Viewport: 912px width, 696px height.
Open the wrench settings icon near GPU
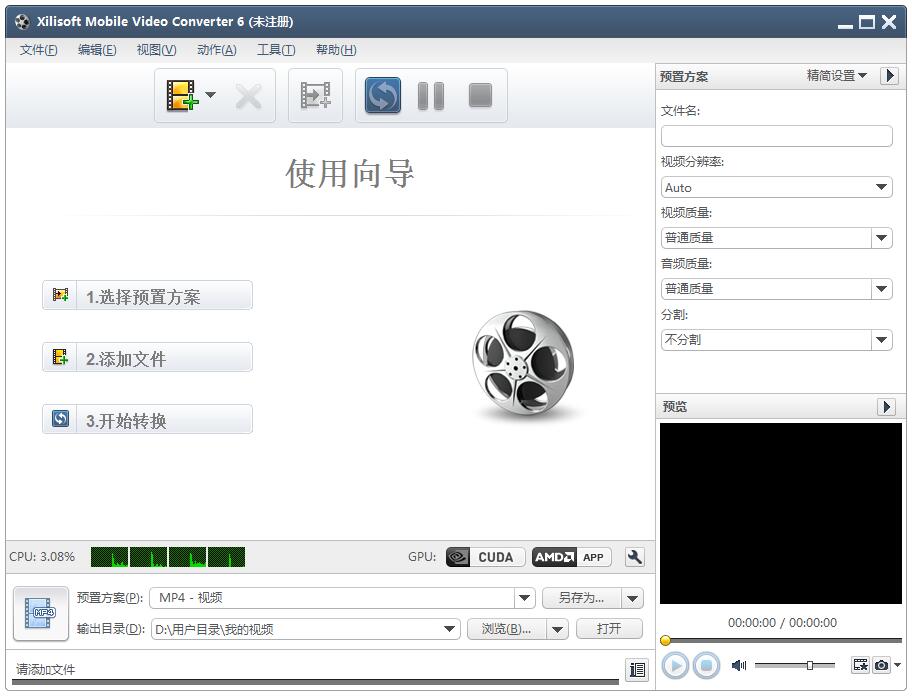[634, 557]
